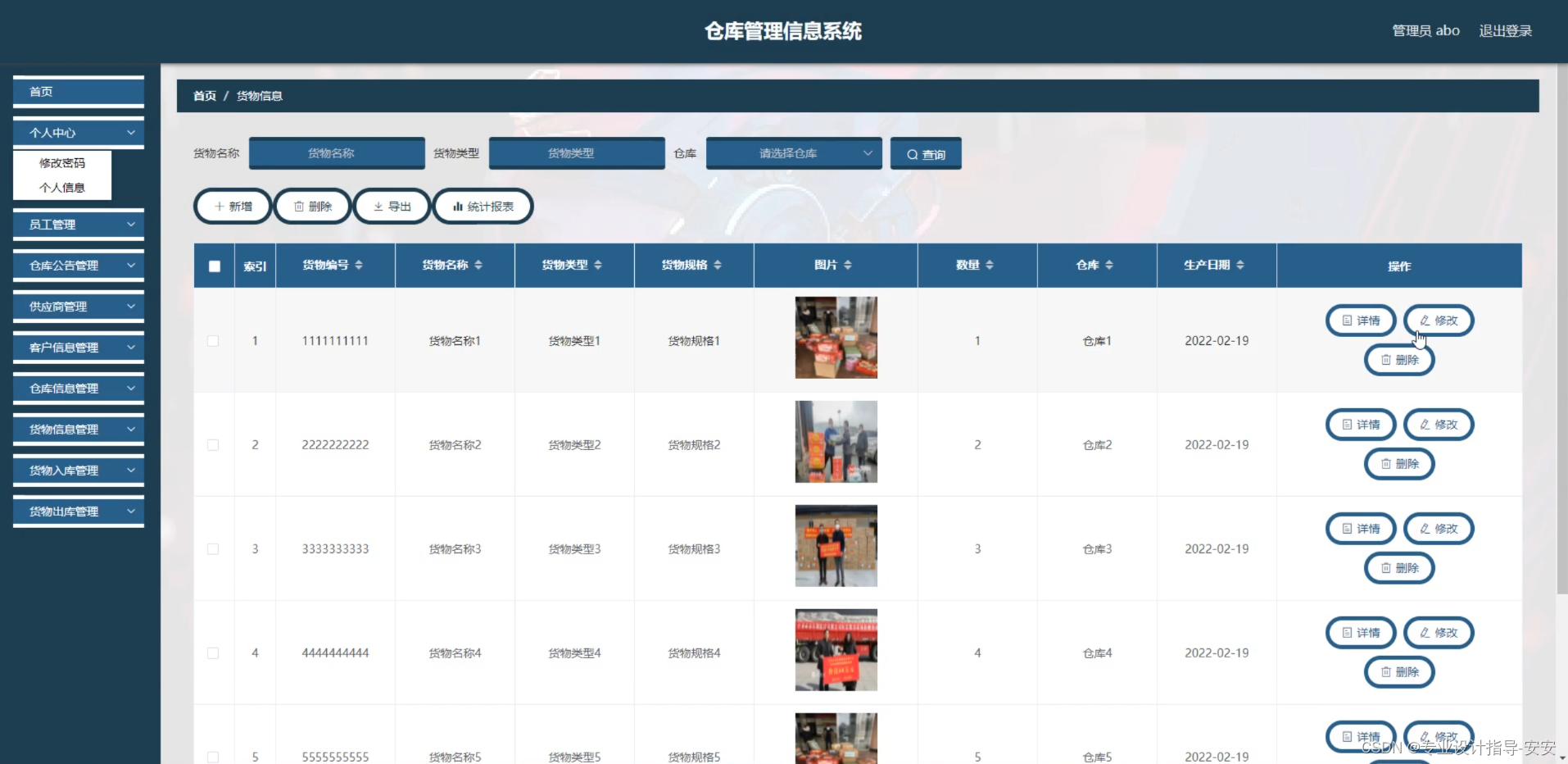Screen dimensions: 1568x764
Task: Focus the 货物类型 search input
Action: pos(577,153)
